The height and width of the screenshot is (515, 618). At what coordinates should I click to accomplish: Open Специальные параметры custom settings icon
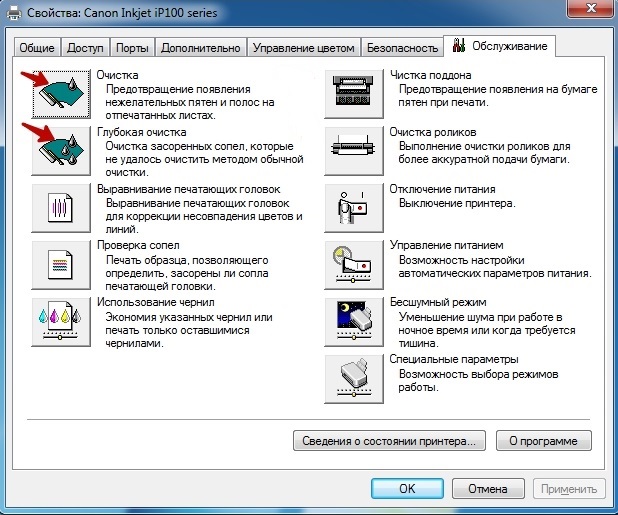point(354,378)
